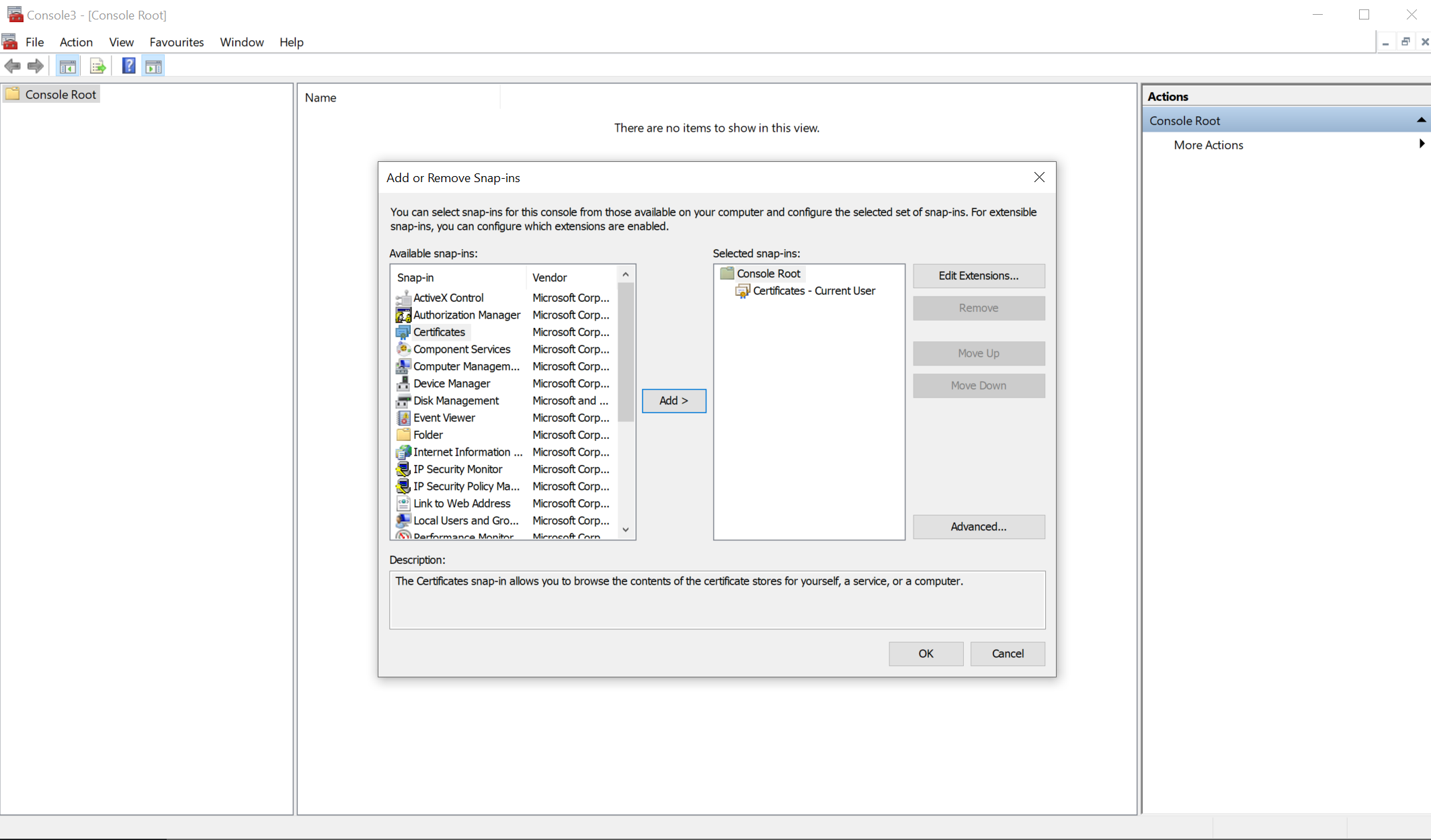Screen dimensions: 1431x840
Task: Close the Add or Remove Snap-ins dialog
Action: (1038, 177)
